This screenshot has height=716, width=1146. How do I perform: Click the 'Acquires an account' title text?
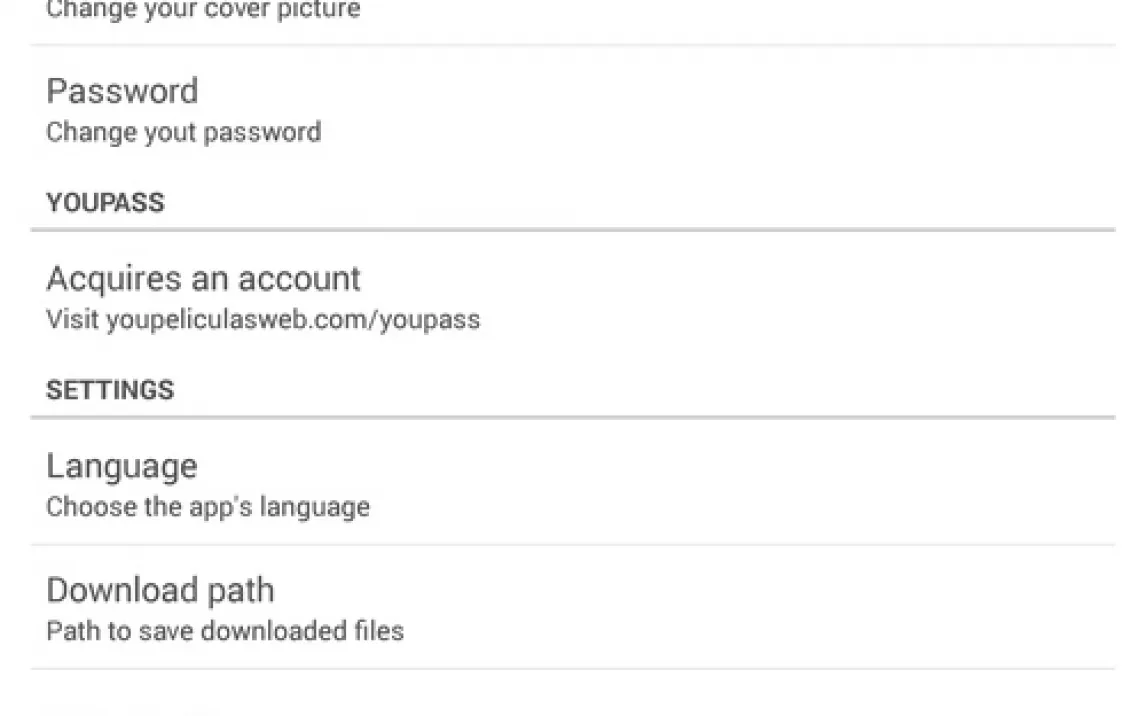click(203, 279)
